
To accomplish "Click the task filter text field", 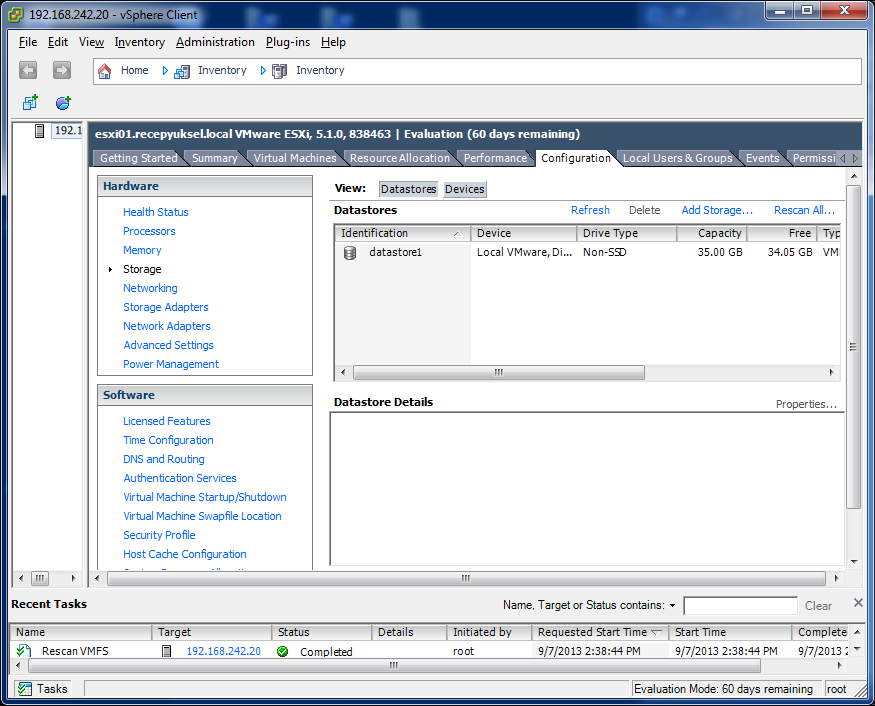I will coord(741,606).
